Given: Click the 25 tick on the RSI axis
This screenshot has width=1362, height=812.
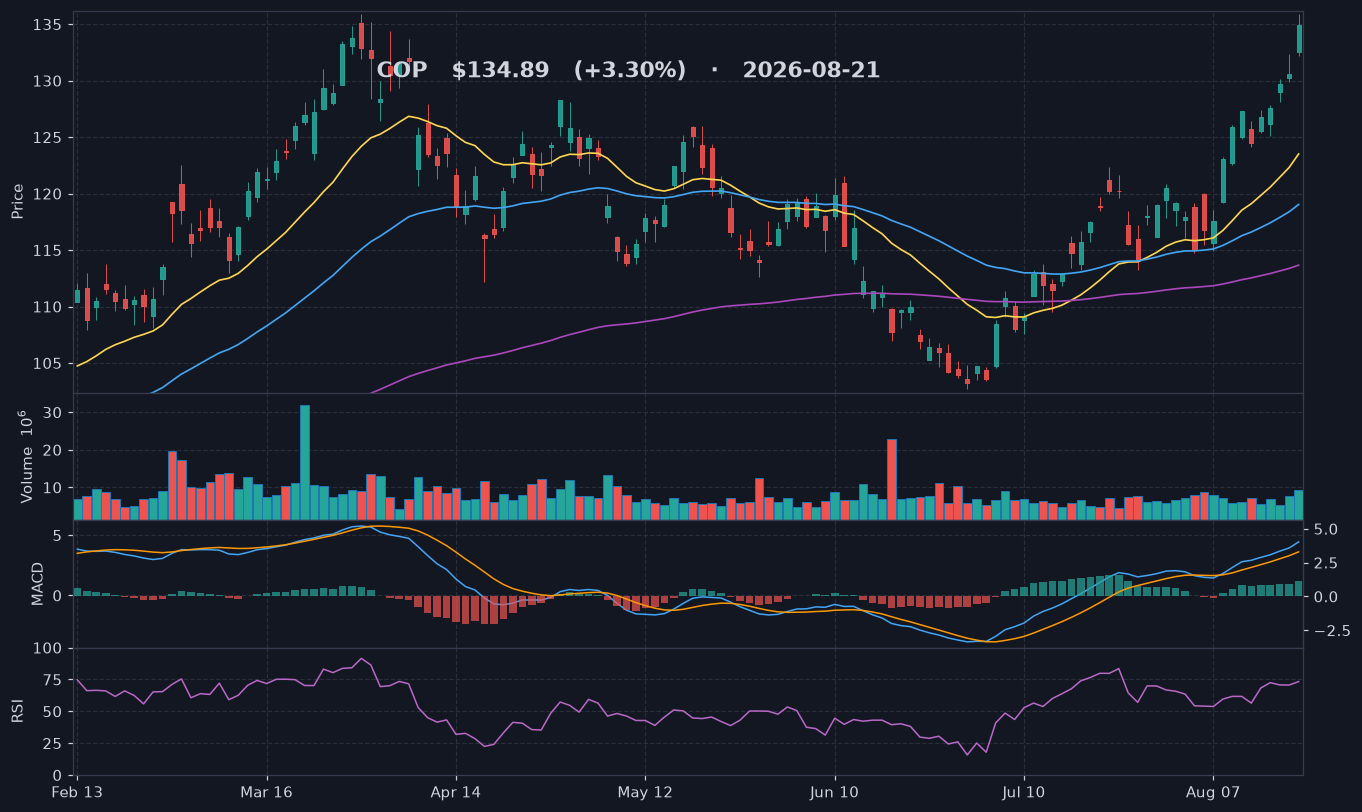Looking at the screenshot, I should (54, 744).
